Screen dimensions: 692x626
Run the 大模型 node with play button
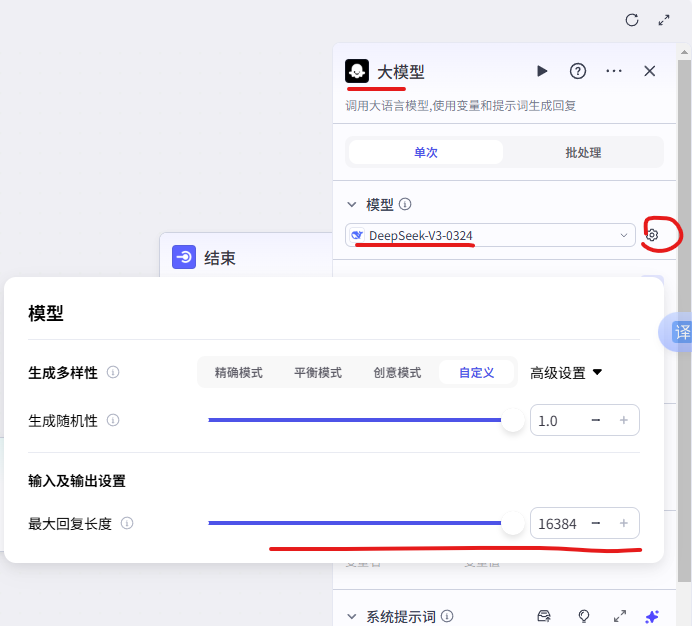point(542,71)
